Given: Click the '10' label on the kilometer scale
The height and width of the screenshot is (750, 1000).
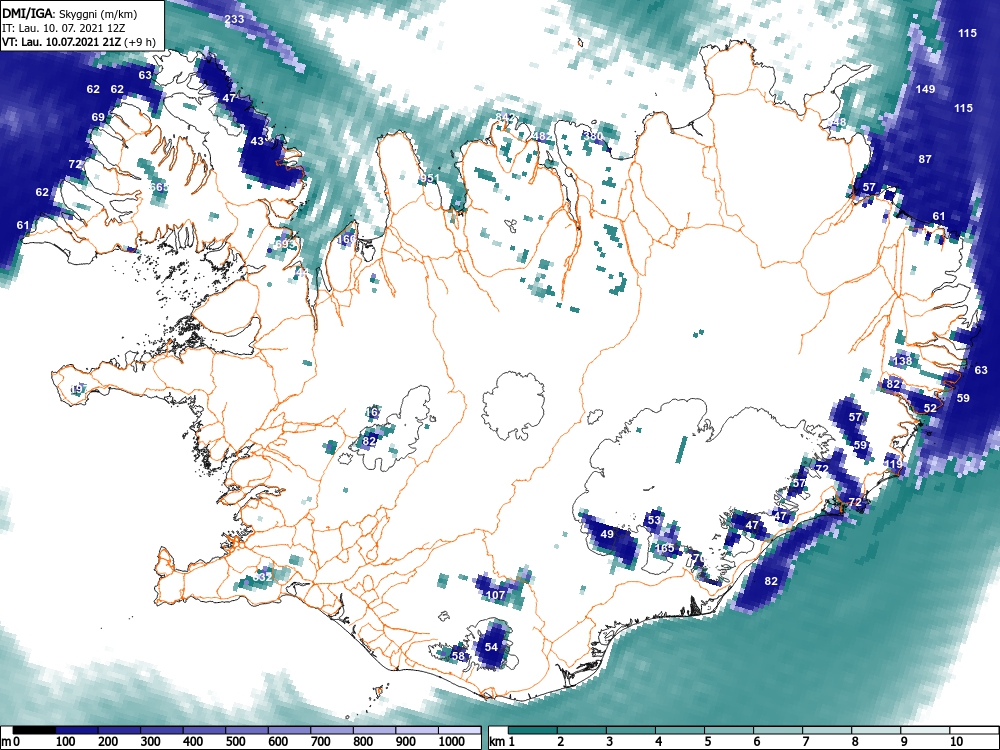Looking at the screenshot, I should 955,742.
